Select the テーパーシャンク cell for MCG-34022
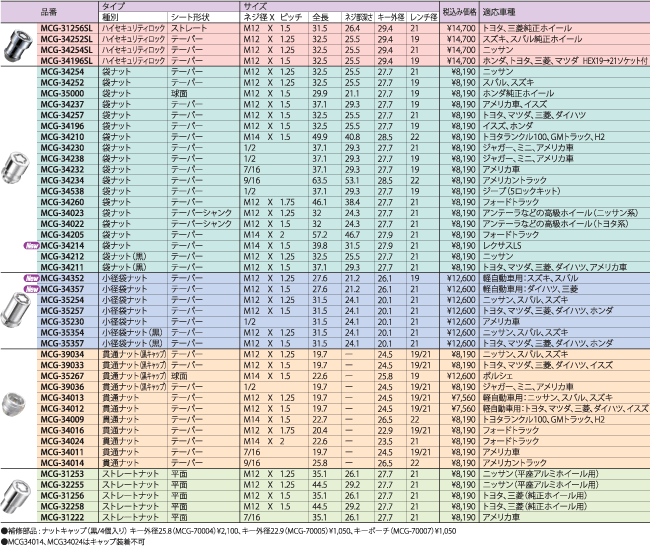This screenshot has height=546, width=650. point(201,224)
